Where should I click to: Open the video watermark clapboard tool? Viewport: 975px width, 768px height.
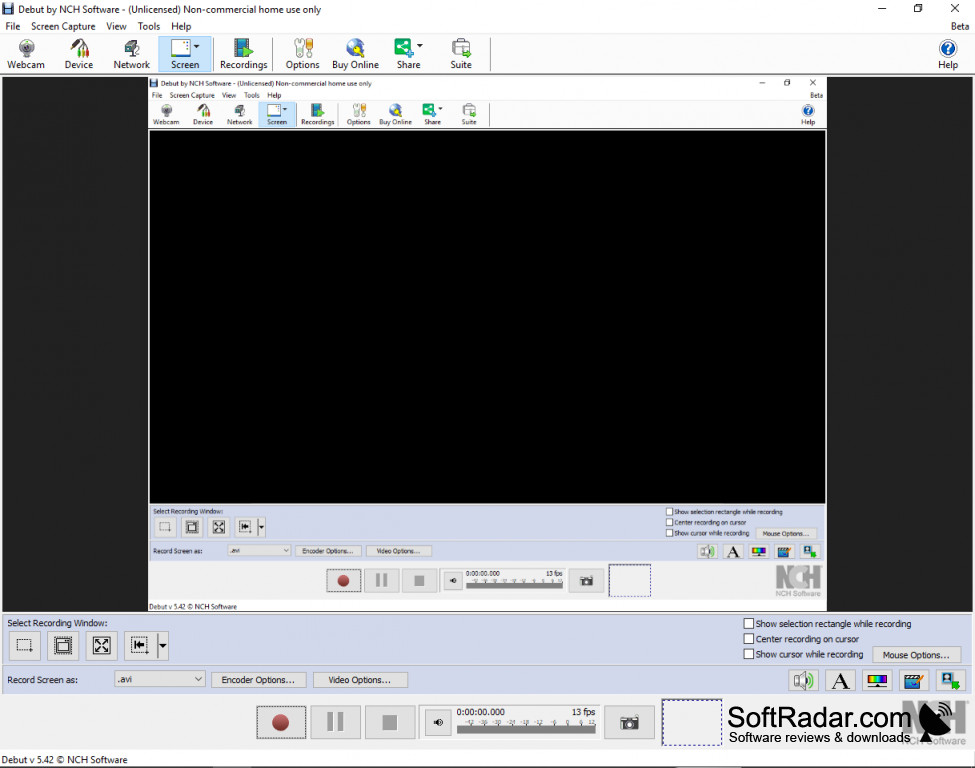click(913, 680)
